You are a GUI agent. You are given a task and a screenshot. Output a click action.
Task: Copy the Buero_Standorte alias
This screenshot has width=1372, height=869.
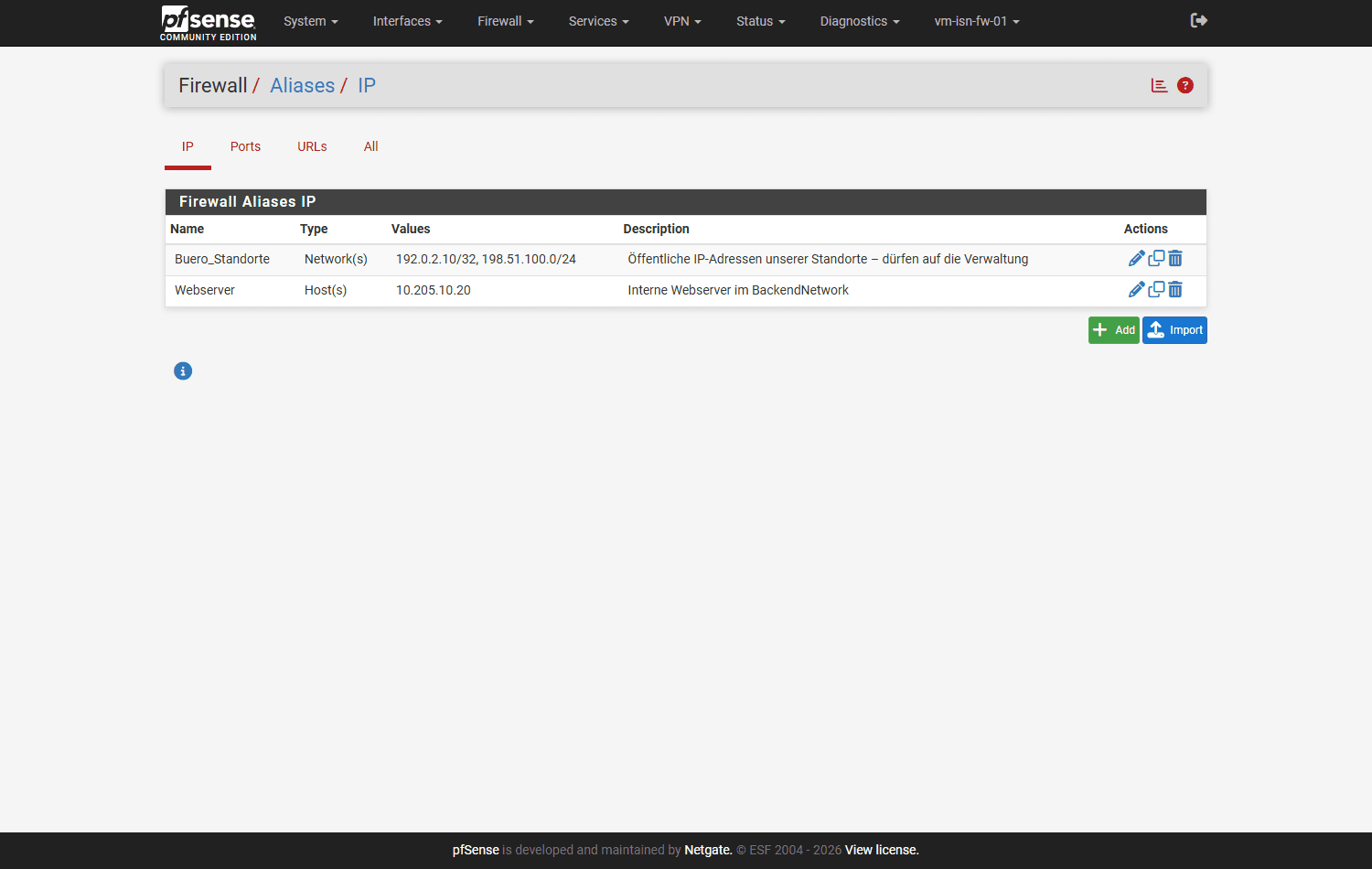point(1156,259)
